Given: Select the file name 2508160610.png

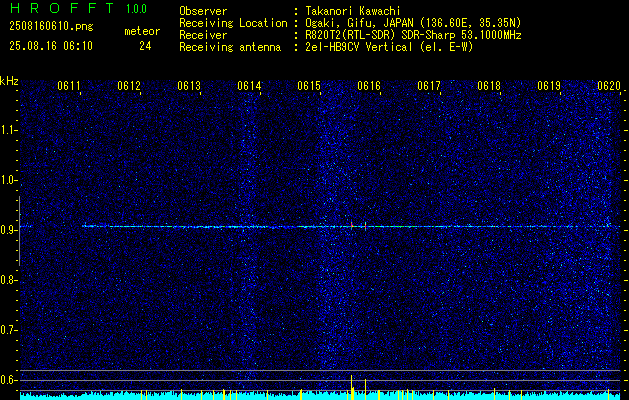Looking at the screenshot, I should pos(51,27).
